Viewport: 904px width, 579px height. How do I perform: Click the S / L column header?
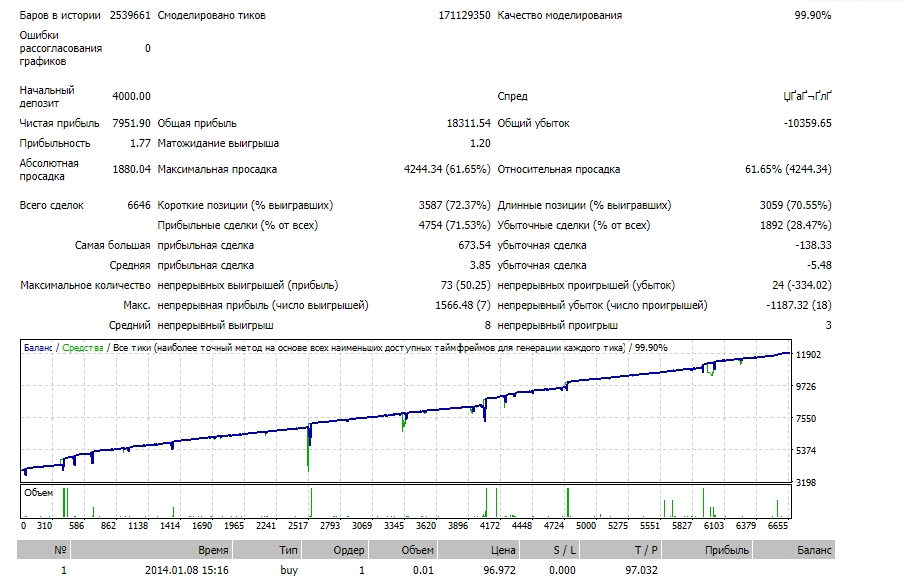(x=548, y=550)
